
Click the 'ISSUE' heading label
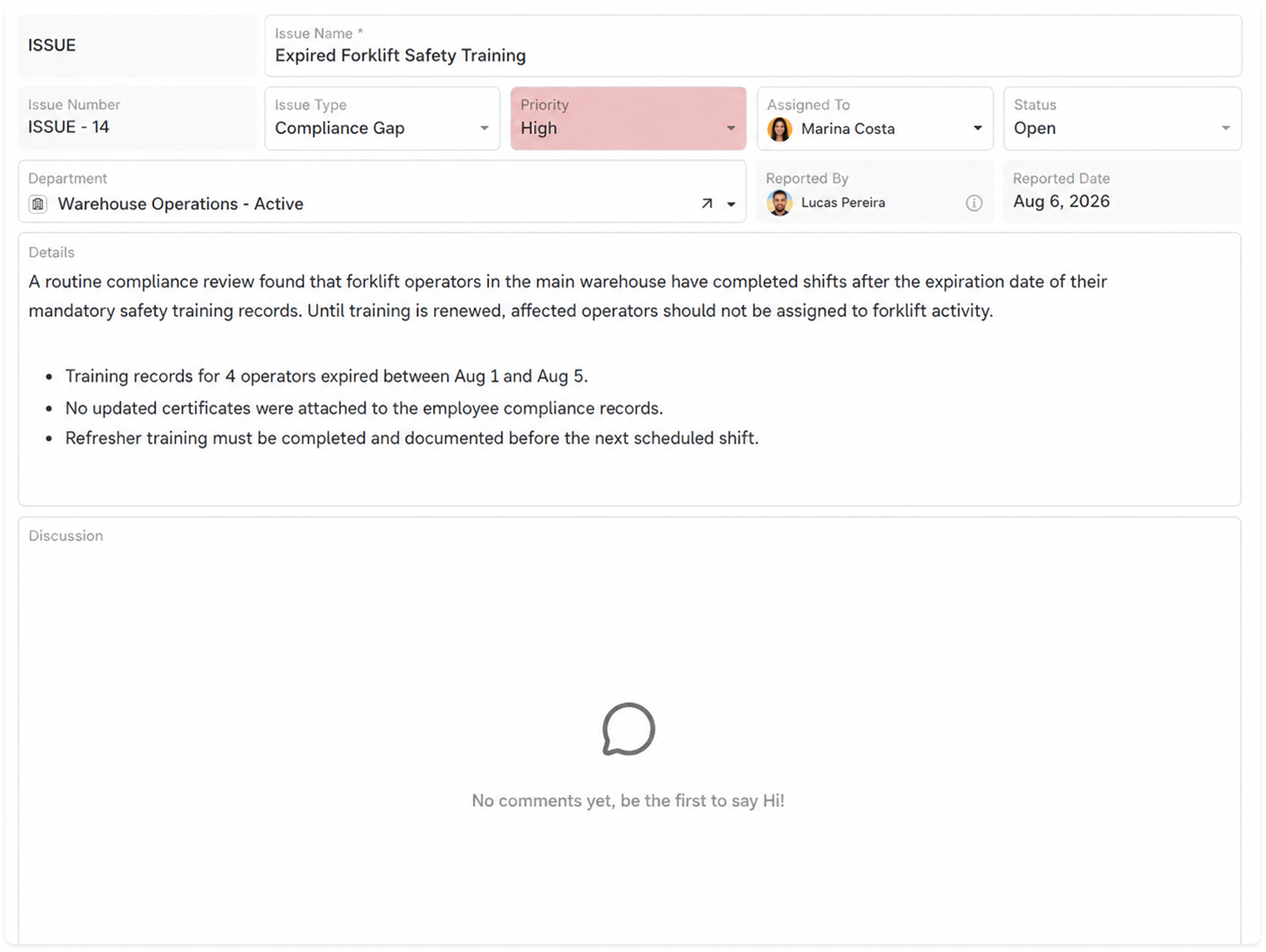(x=52, y=45)
